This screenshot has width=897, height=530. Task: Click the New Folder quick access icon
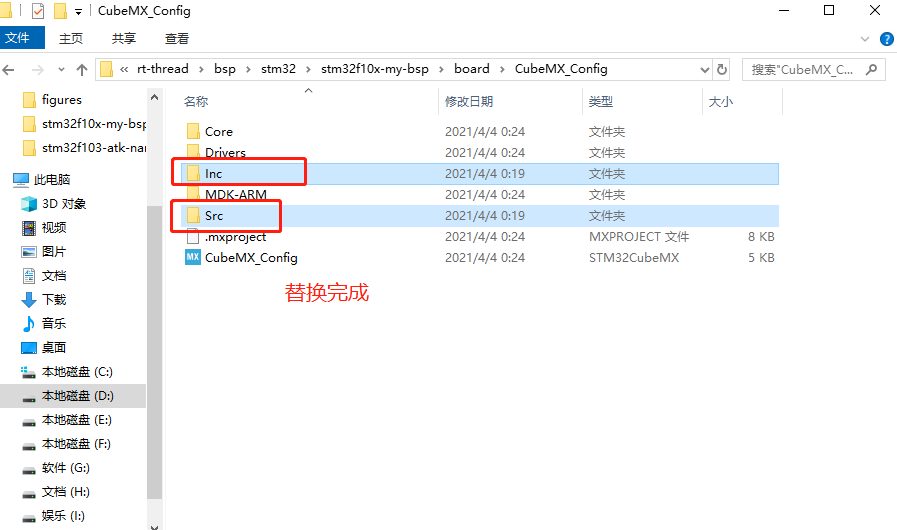[59, 11]
